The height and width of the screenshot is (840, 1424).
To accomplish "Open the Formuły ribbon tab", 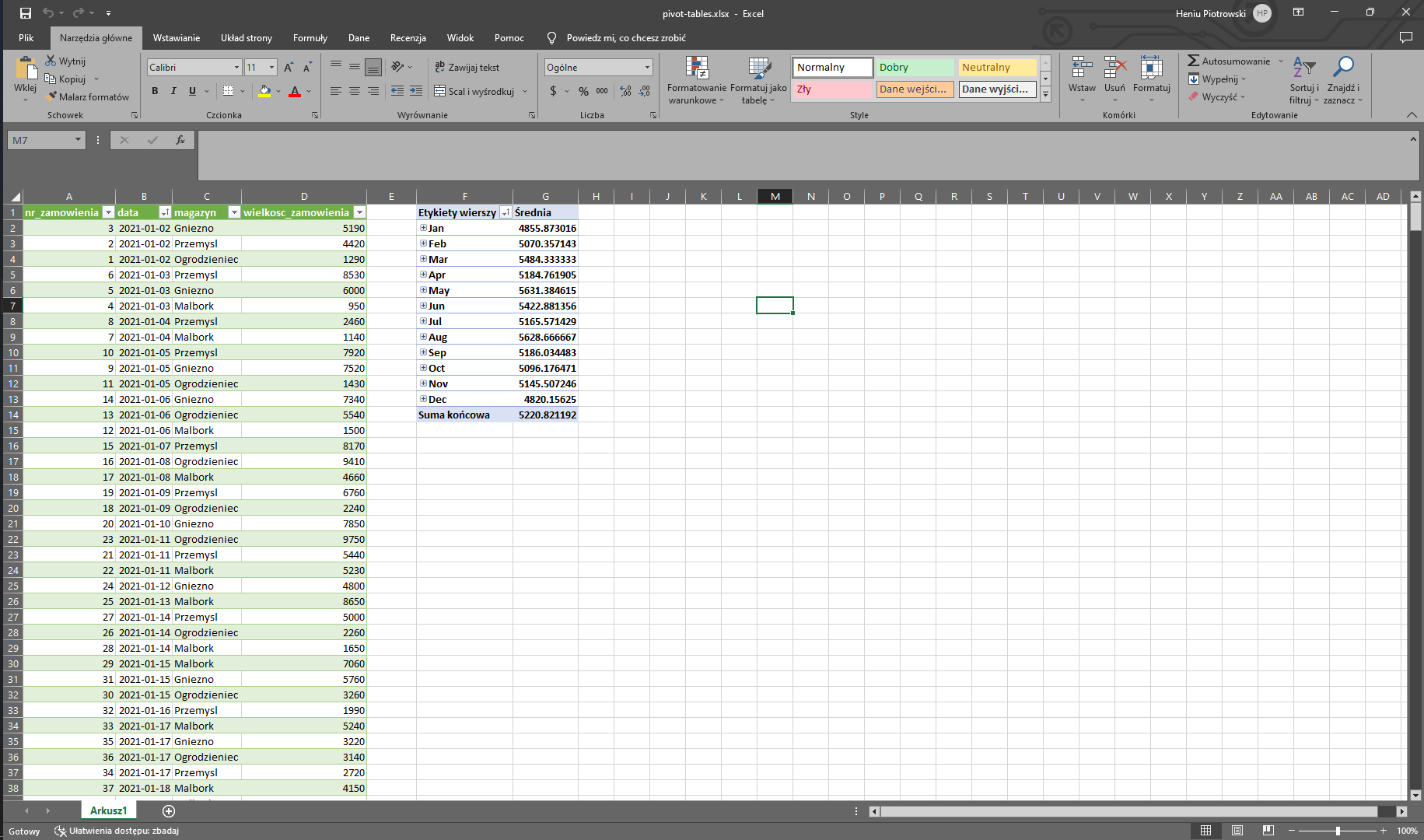I will 310,37.
